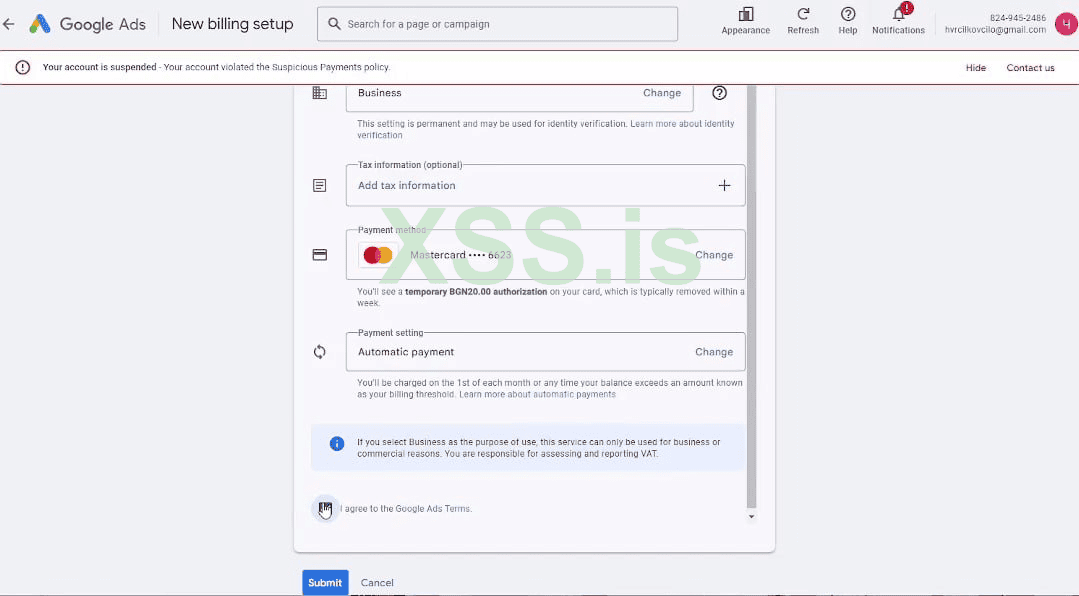Focus the 'Search for a page or campaign' field
Viewport: 1079px width, 596px height.
tap(497, 24)
